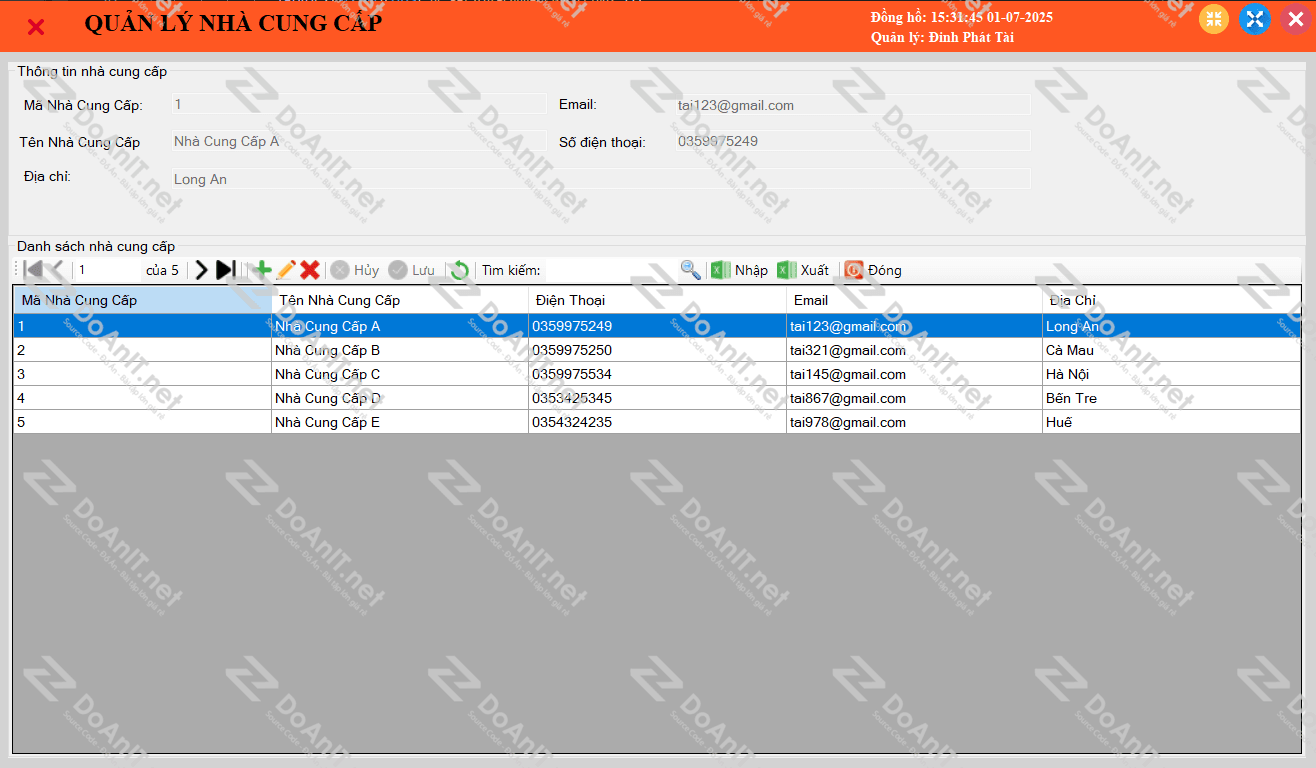
Task: Click phone cell 0353425345
Action: (657, 398)
